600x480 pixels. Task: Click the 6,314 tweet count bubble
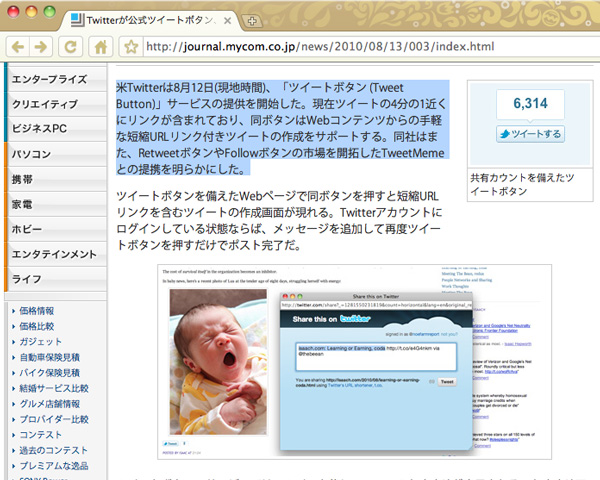[x=530, y=104]
